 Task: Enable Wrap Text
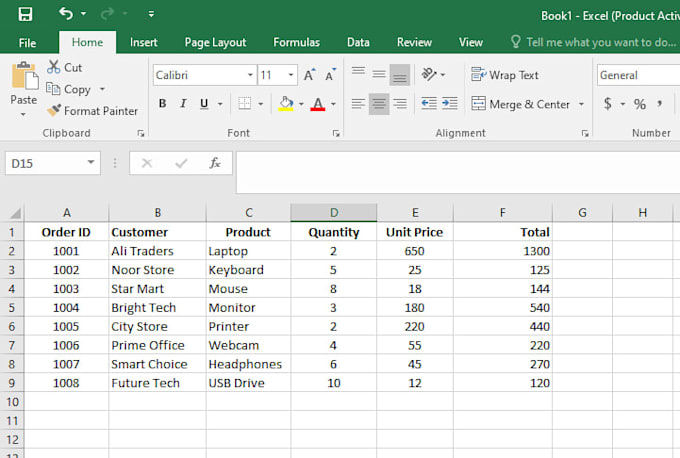tap(505, 75)
